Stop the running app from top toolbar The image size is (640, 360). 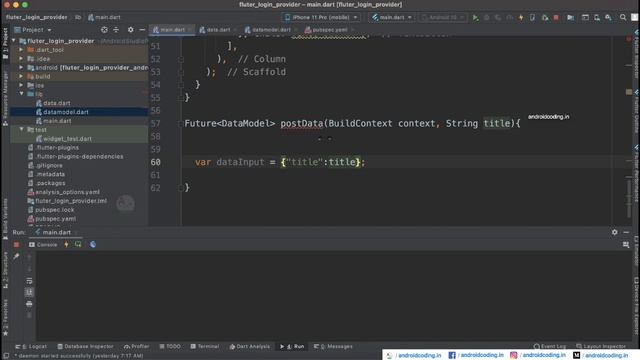click(x=556, y=18)
